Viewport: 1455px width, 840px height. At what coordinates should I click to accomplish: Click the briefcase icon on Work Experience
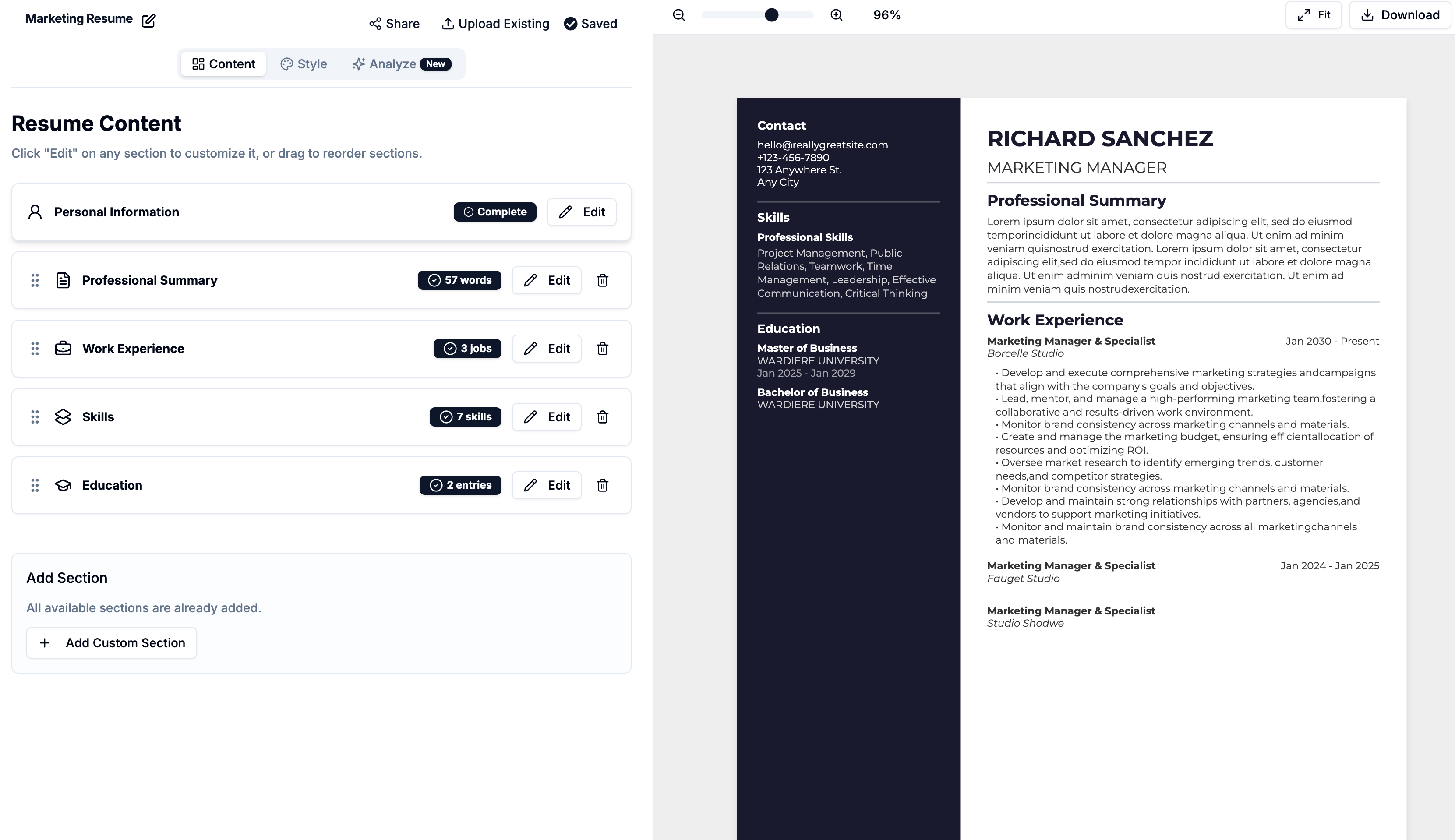63,349
